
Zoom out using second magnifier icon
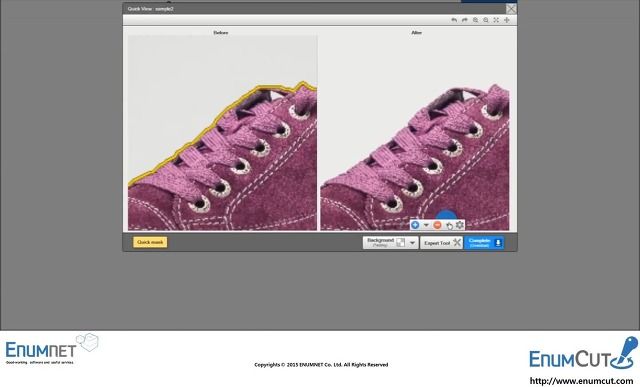click(x=486, y=20)
